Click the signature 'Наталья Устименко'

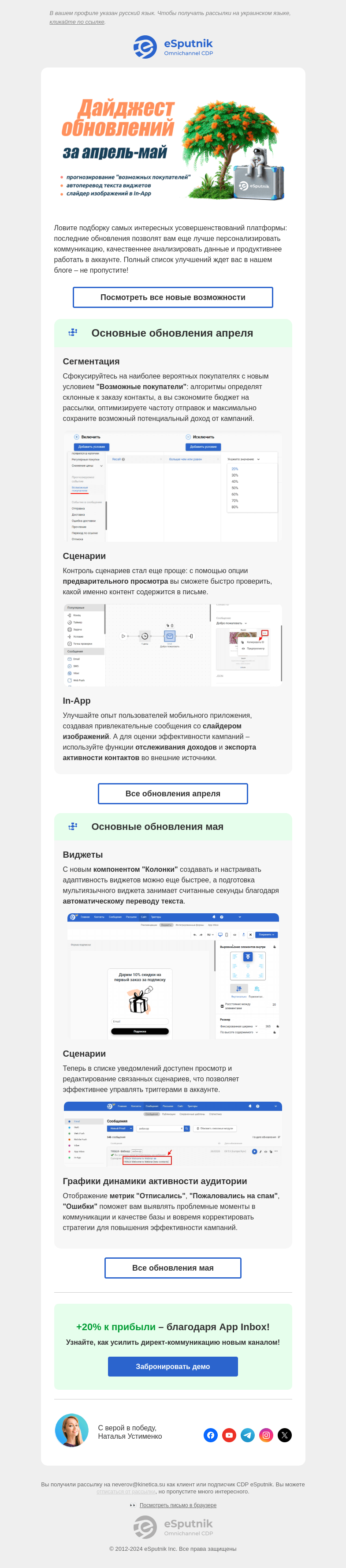(x=130, y=1436)
